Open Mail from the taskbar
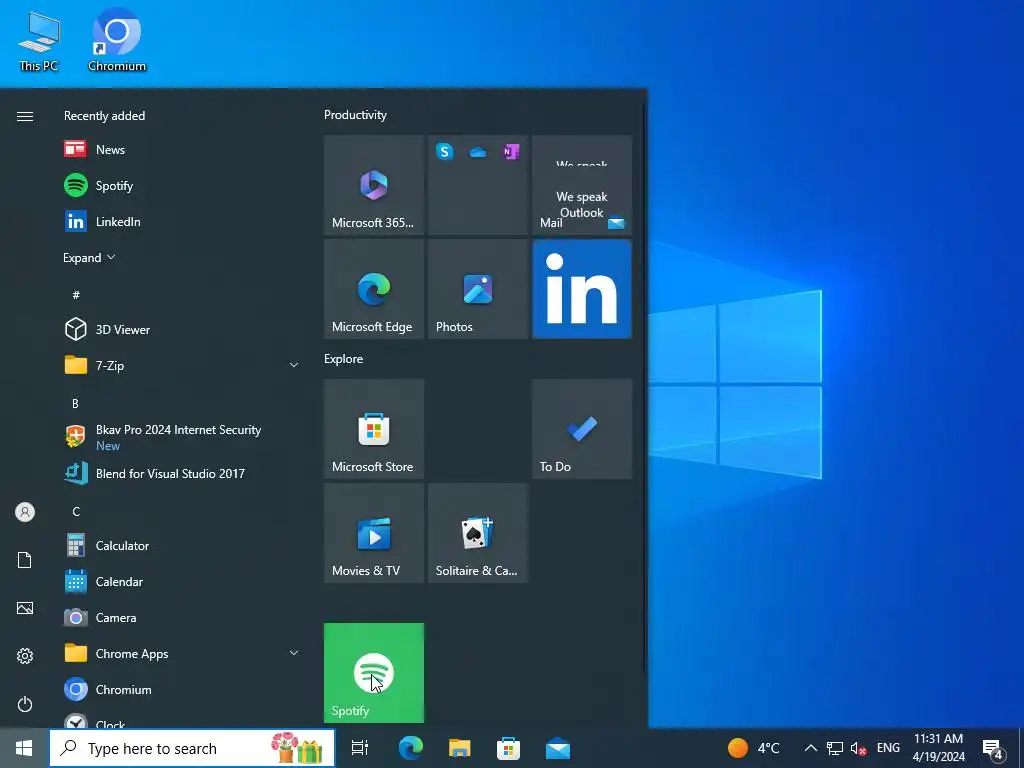Image resolution: width=1024 pixels, height=768 pixels. (558, 748)
